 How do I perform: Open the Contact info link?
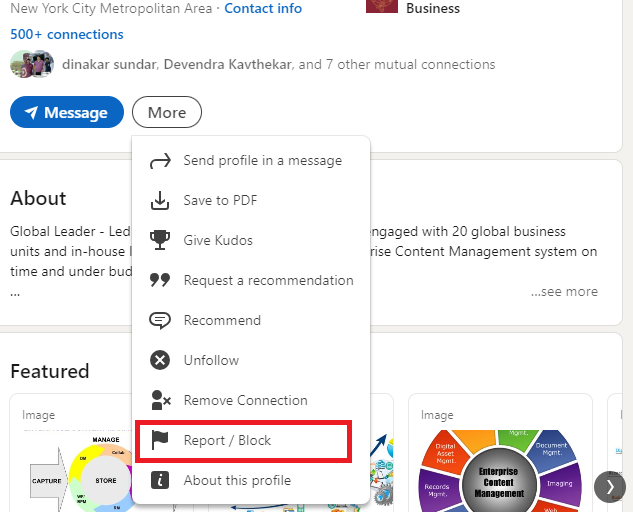pyautogui.click(x=263, y=8)
